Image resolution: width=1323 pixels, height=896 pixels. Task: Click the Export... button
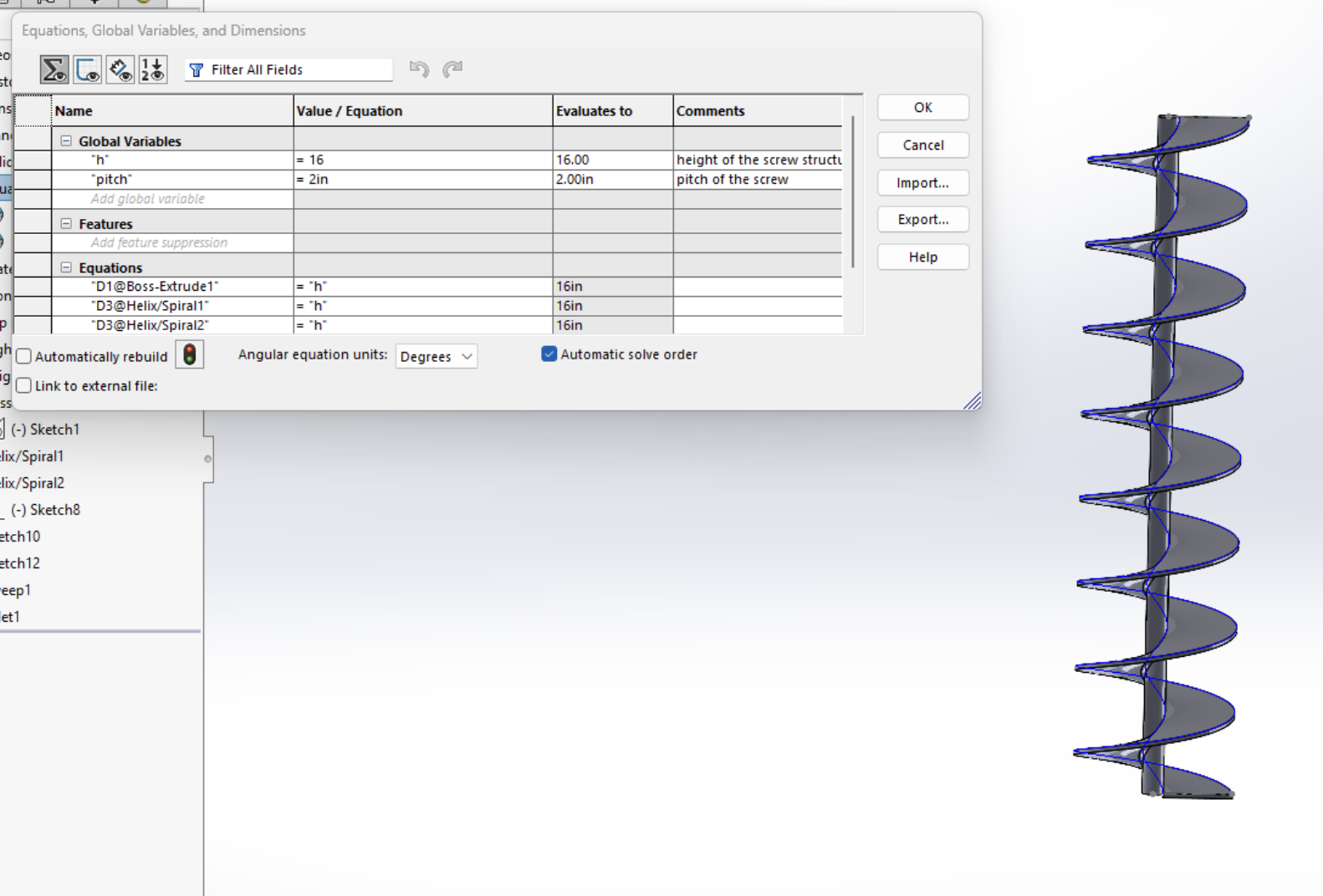922,220
